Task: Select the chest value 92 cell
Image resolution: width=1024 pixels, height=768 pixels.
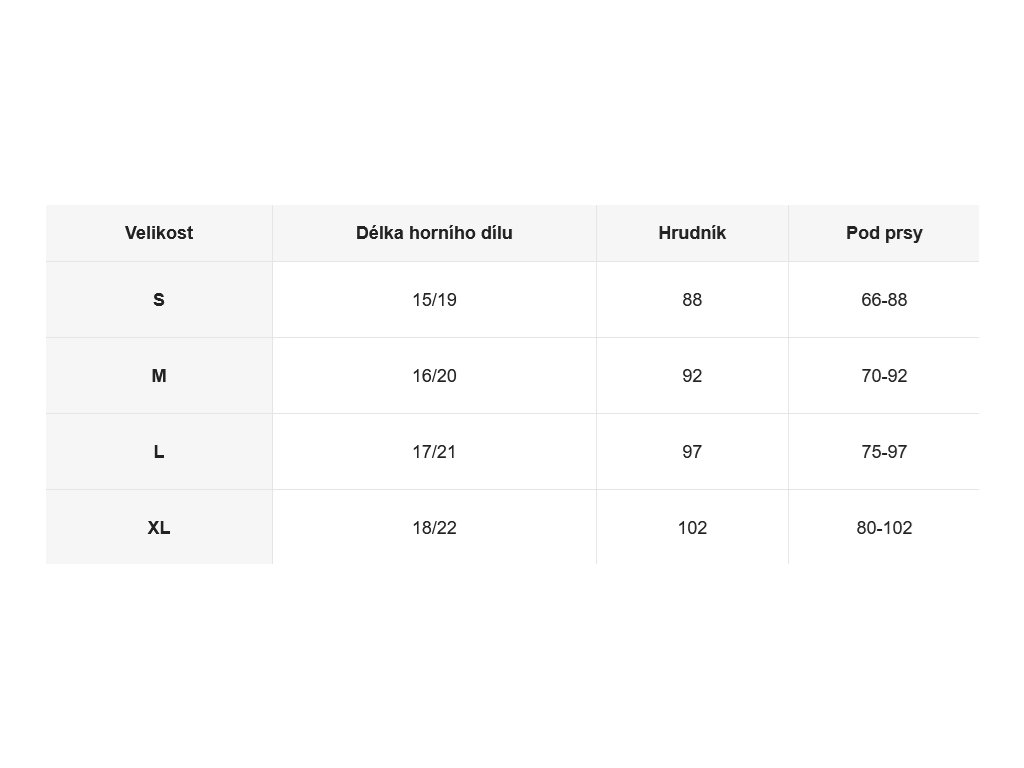Action: click(692, 376)
